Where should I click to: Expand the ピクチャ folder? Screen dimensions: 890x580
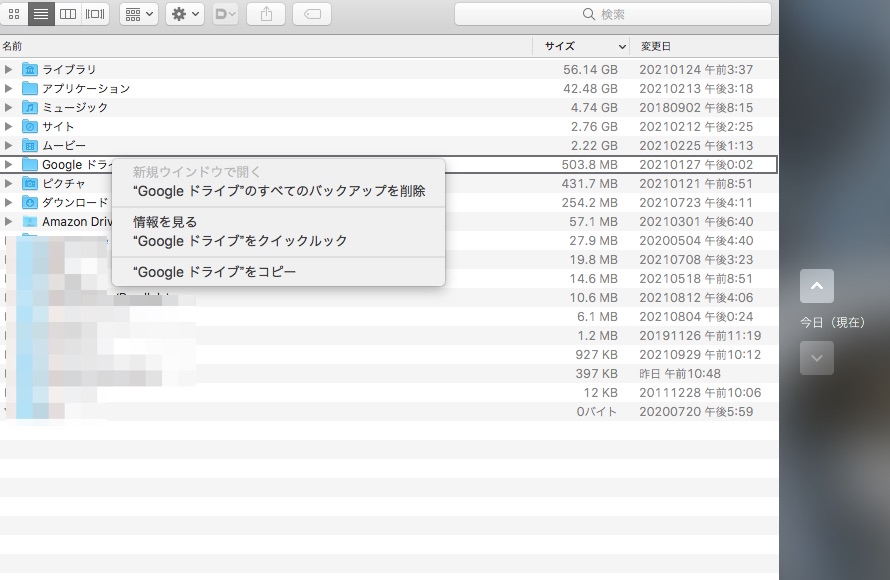pos(8,183)
